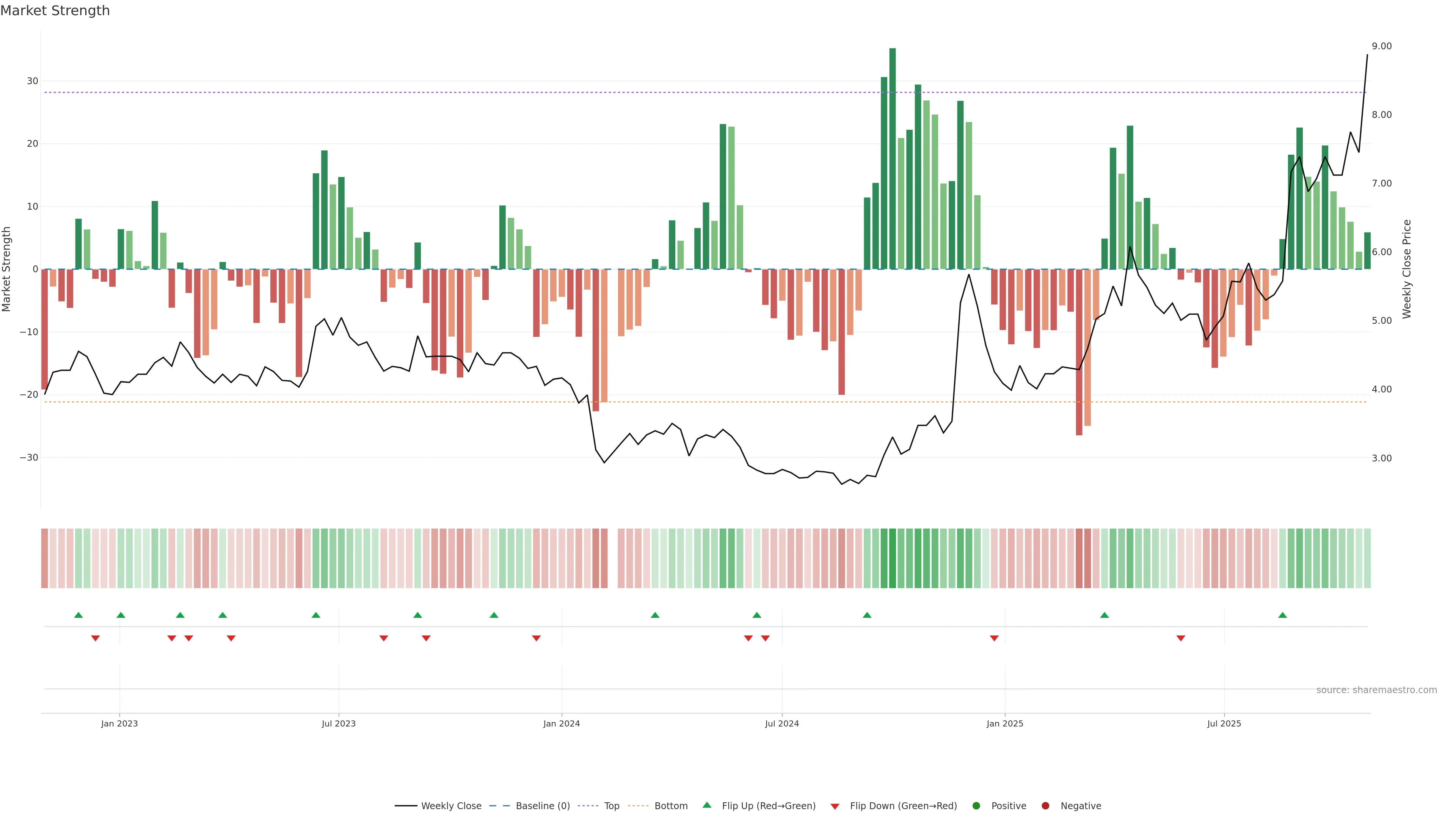Click the Jul 2025 x-axis label
Image resolution: width=1456 pixels, height=819 pixels.
(1224, 723)
